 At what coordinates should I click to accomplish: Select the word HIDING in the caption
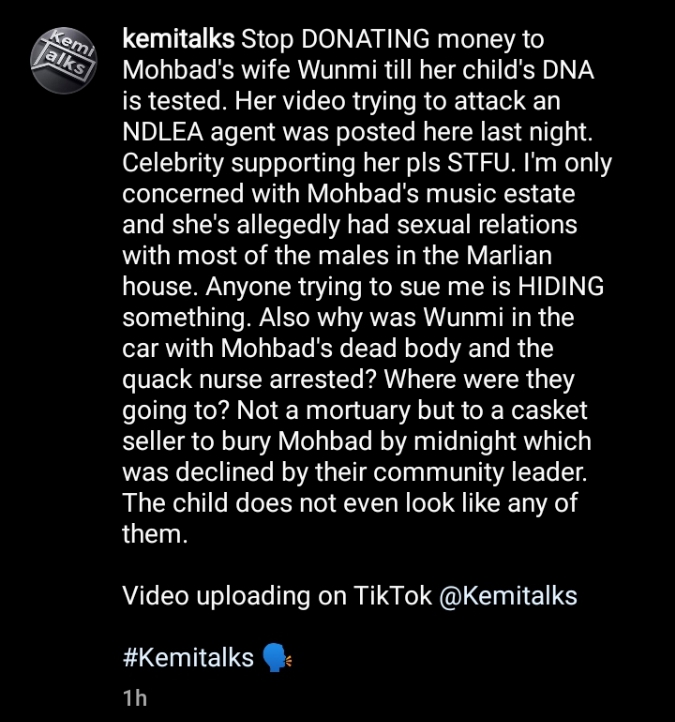(x=561, y=286)
